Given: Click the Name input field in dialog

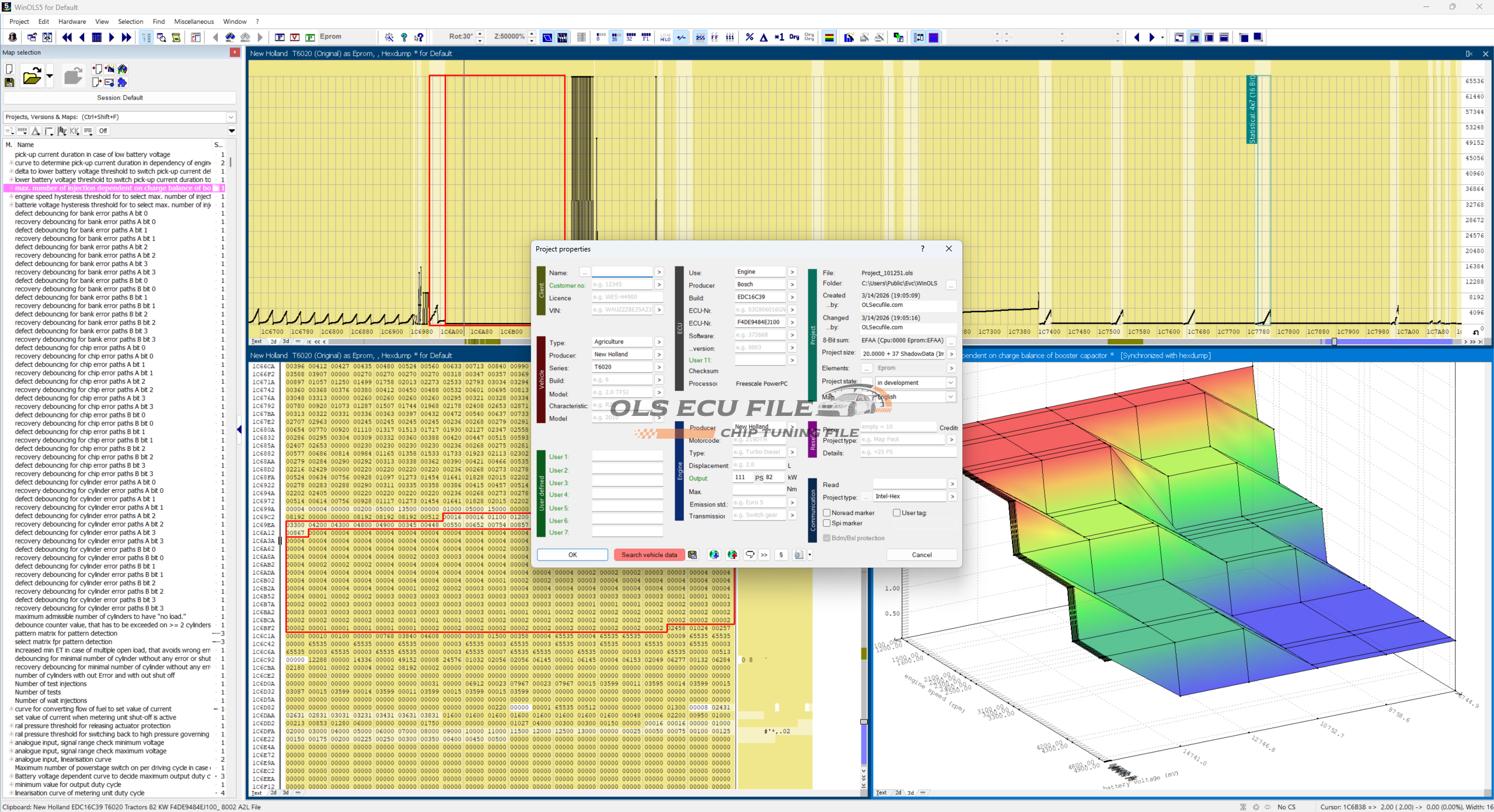Looking at the screenshot, I should click(x=622, y=272).
